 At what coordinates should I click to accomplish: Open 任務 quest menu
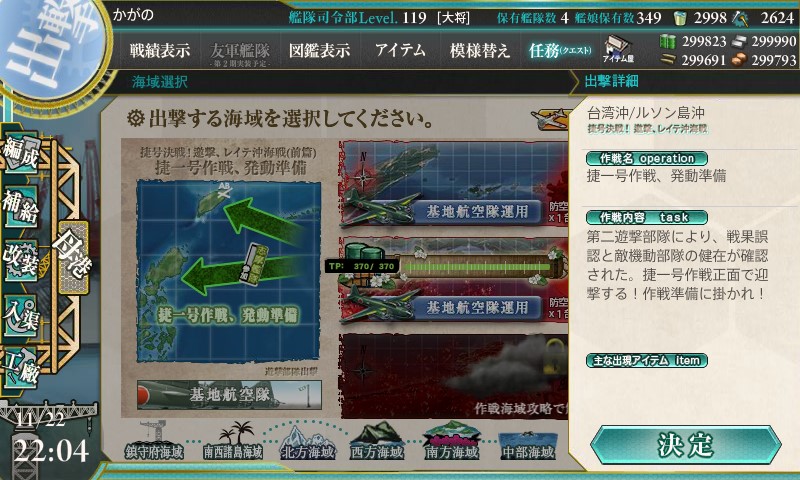click(x=560, y=50)
